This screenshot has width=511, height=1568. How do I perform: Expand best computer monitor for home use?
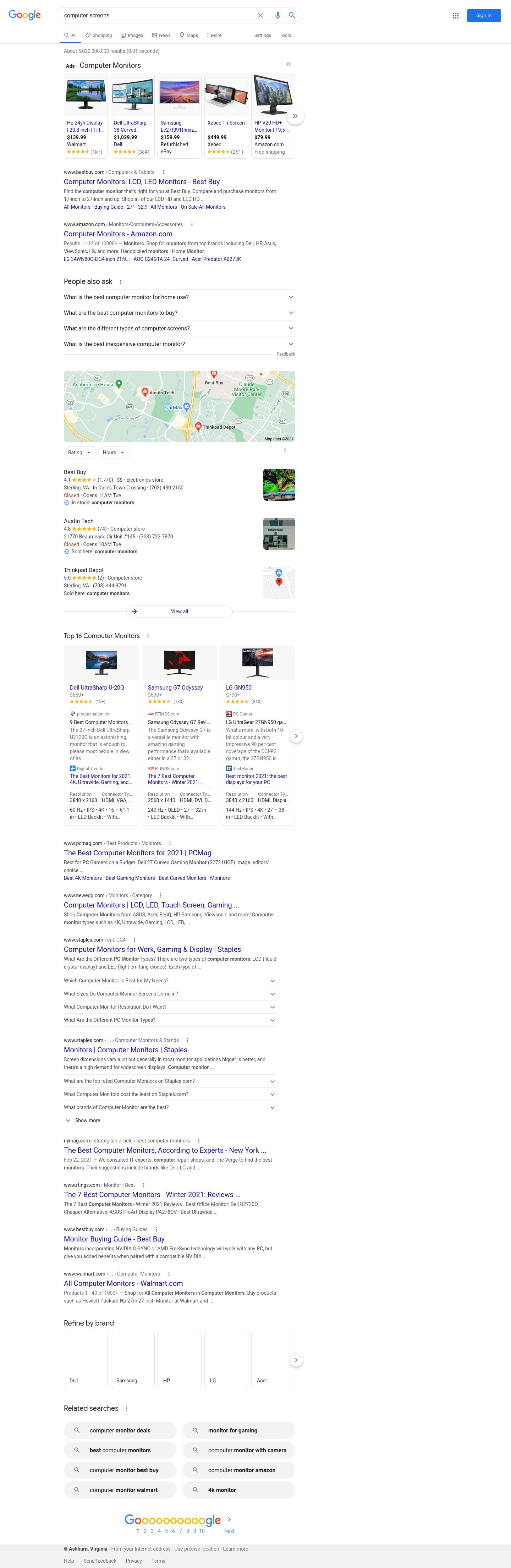pos(180,297)
